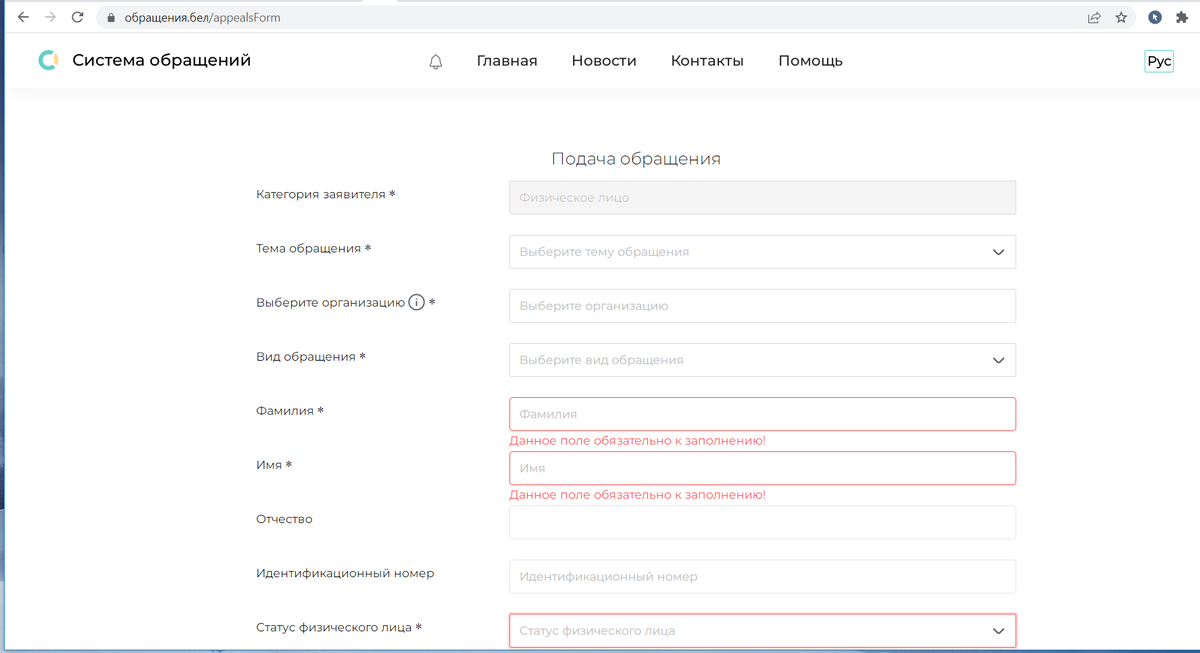
Task: Click the round extension icon beside puzzle icon
Action: pyautogui.click(x=1155, y=17)
